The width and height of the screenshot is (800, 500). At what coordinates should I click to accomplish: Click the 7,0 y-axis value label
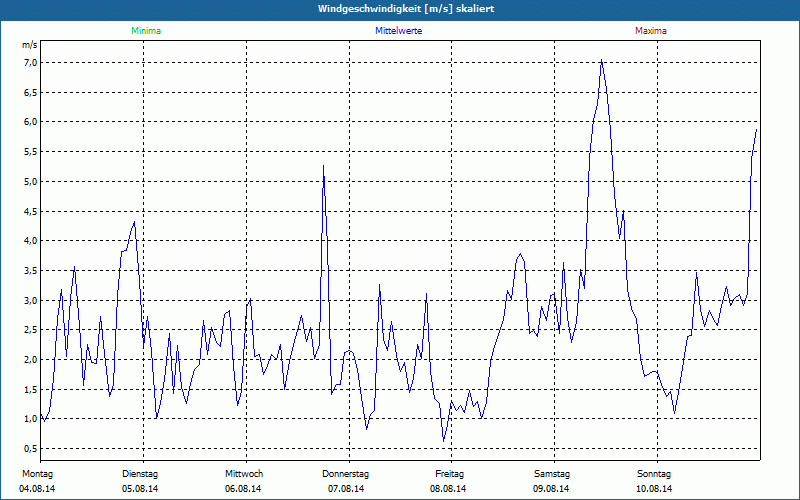click(x=30, y=62)
